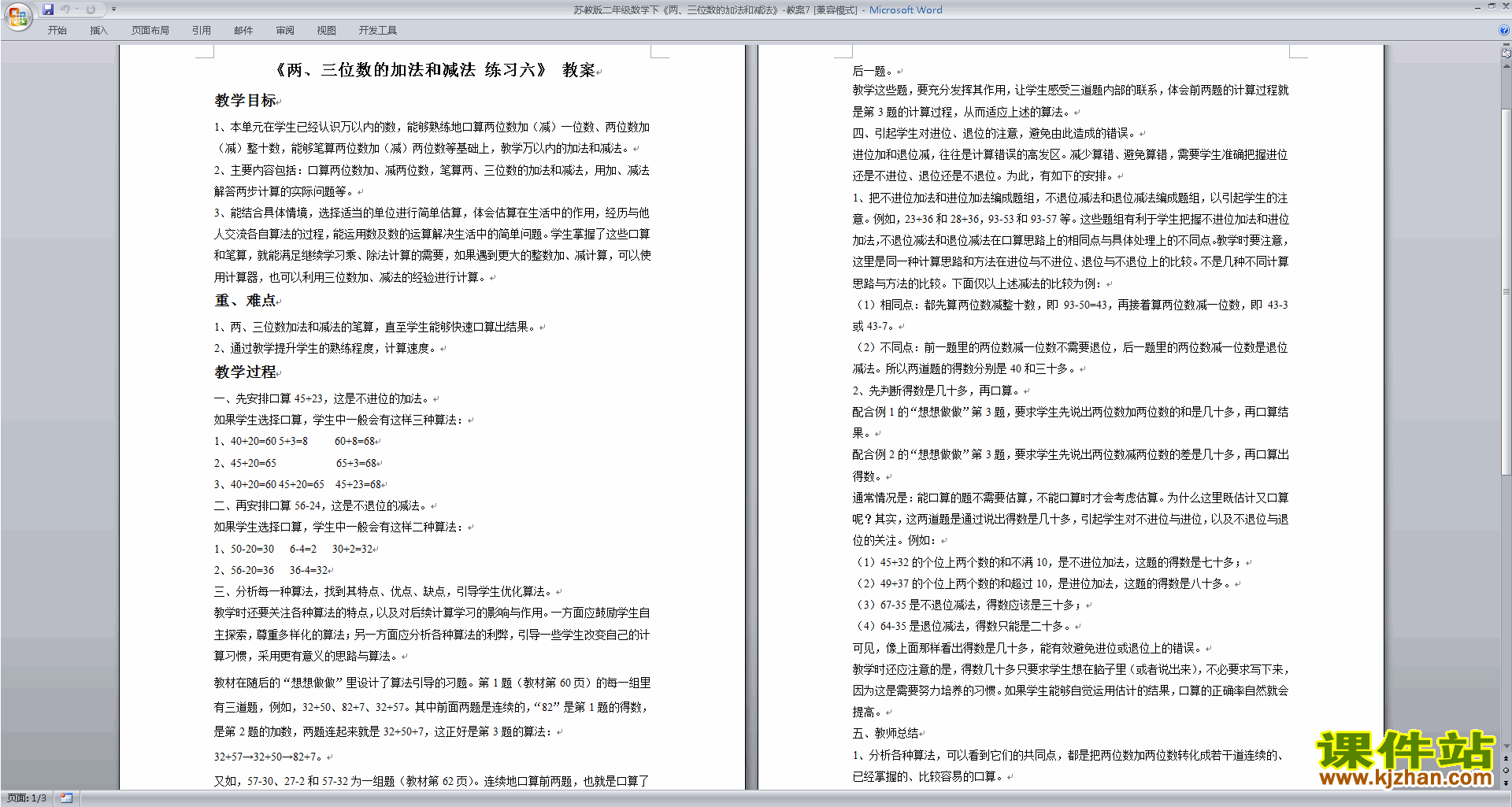Click the line (1) 45+32 的个位上两个数

1051,563
